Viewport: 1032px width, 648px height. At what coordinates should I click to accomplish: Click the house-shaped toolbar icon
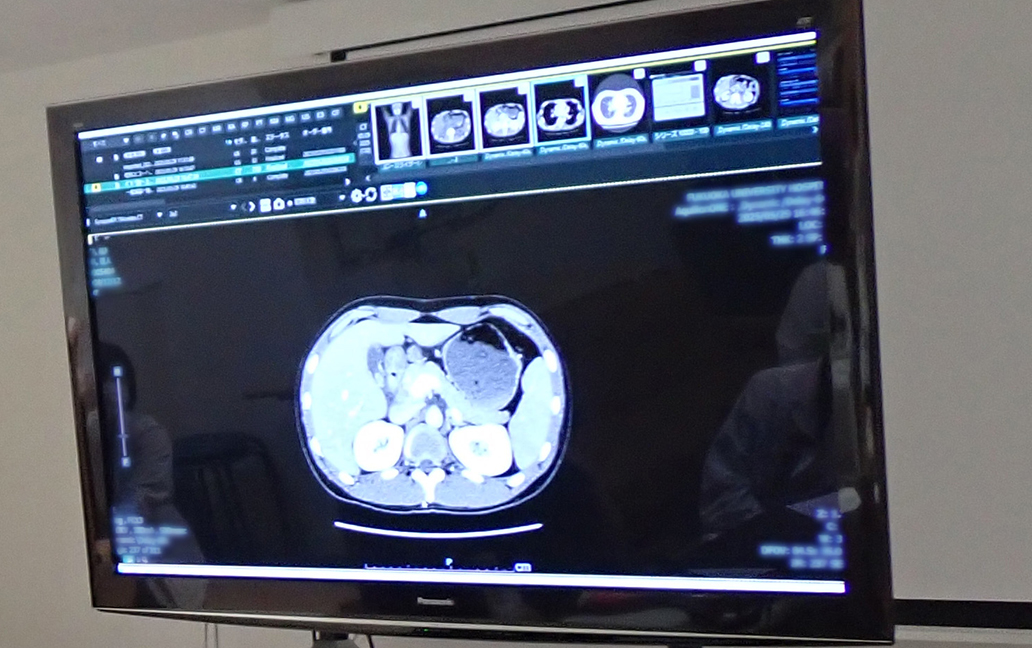pyautogui.click(x=279, y=204)
